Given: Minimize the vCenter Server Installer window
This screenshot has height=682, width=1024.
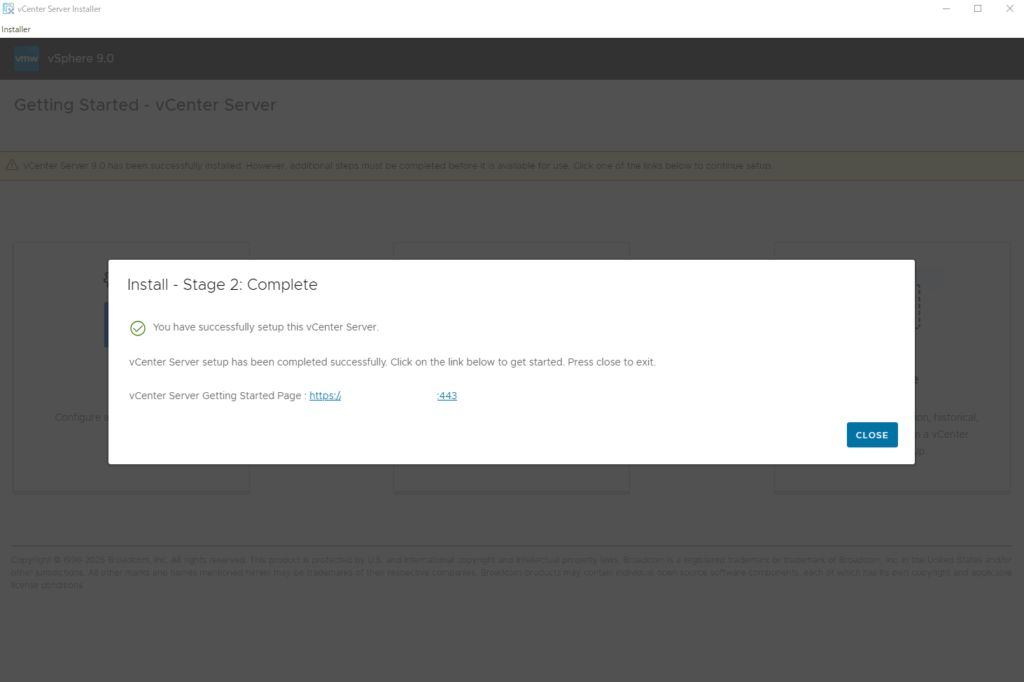Looking at the screenshot, I should coord(945,9).
